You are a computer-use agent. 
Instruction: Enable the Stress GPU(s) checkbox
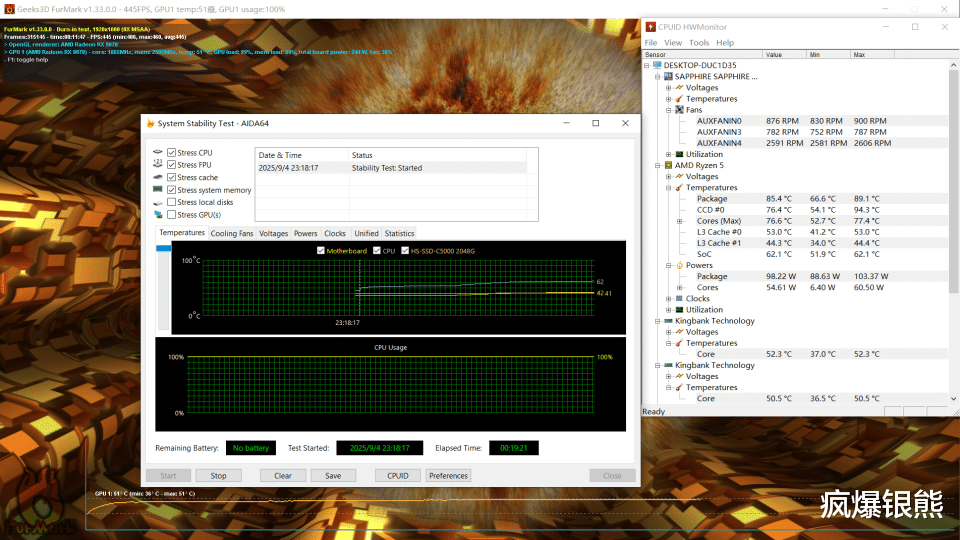(171, 215)
